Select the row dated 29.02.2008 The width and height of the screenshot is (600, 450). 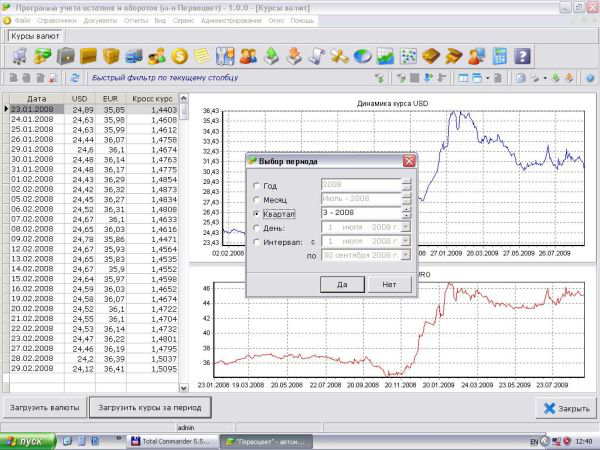pyautogui.click(x=94, y=368)
